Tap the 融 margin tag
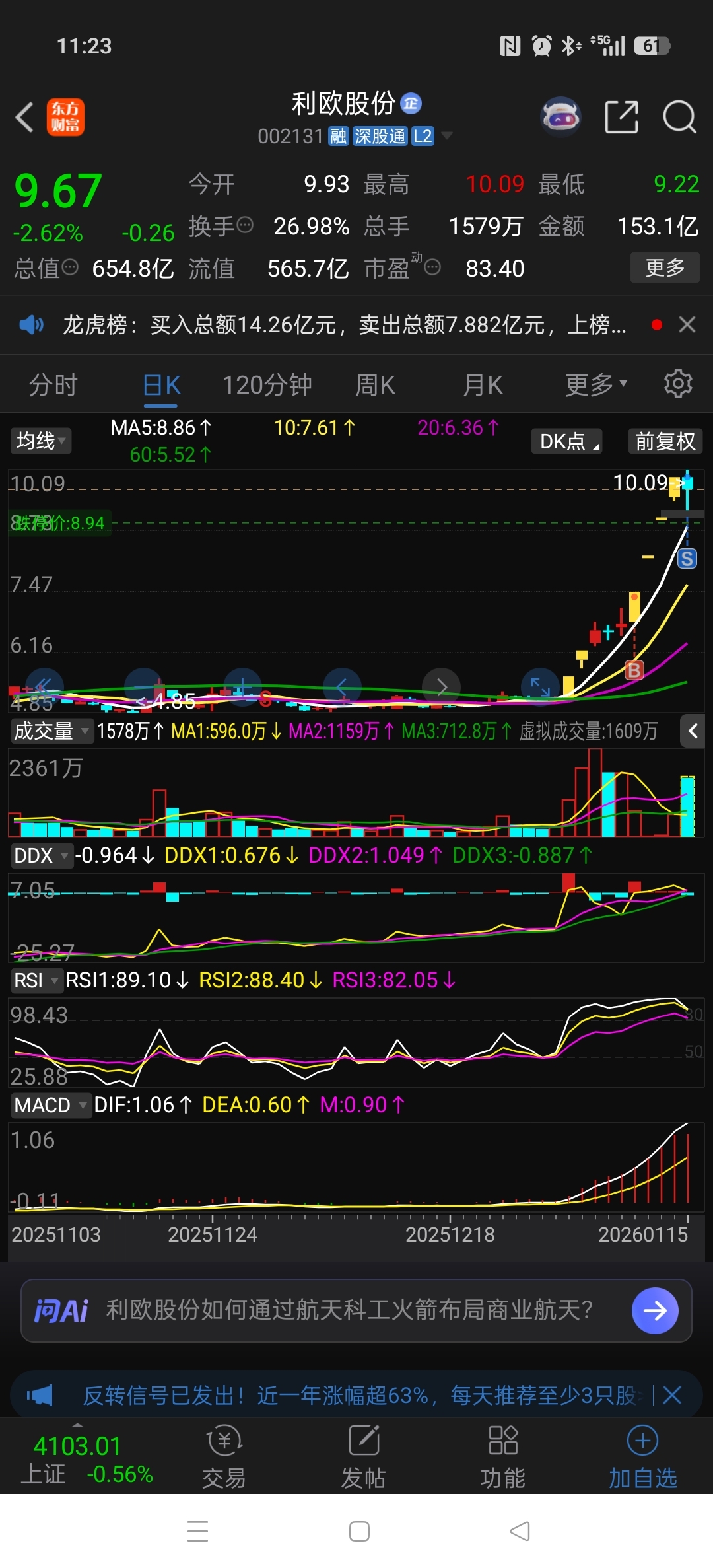The height and width of the screenshot is (1568, 713). (x=339, y=136)
